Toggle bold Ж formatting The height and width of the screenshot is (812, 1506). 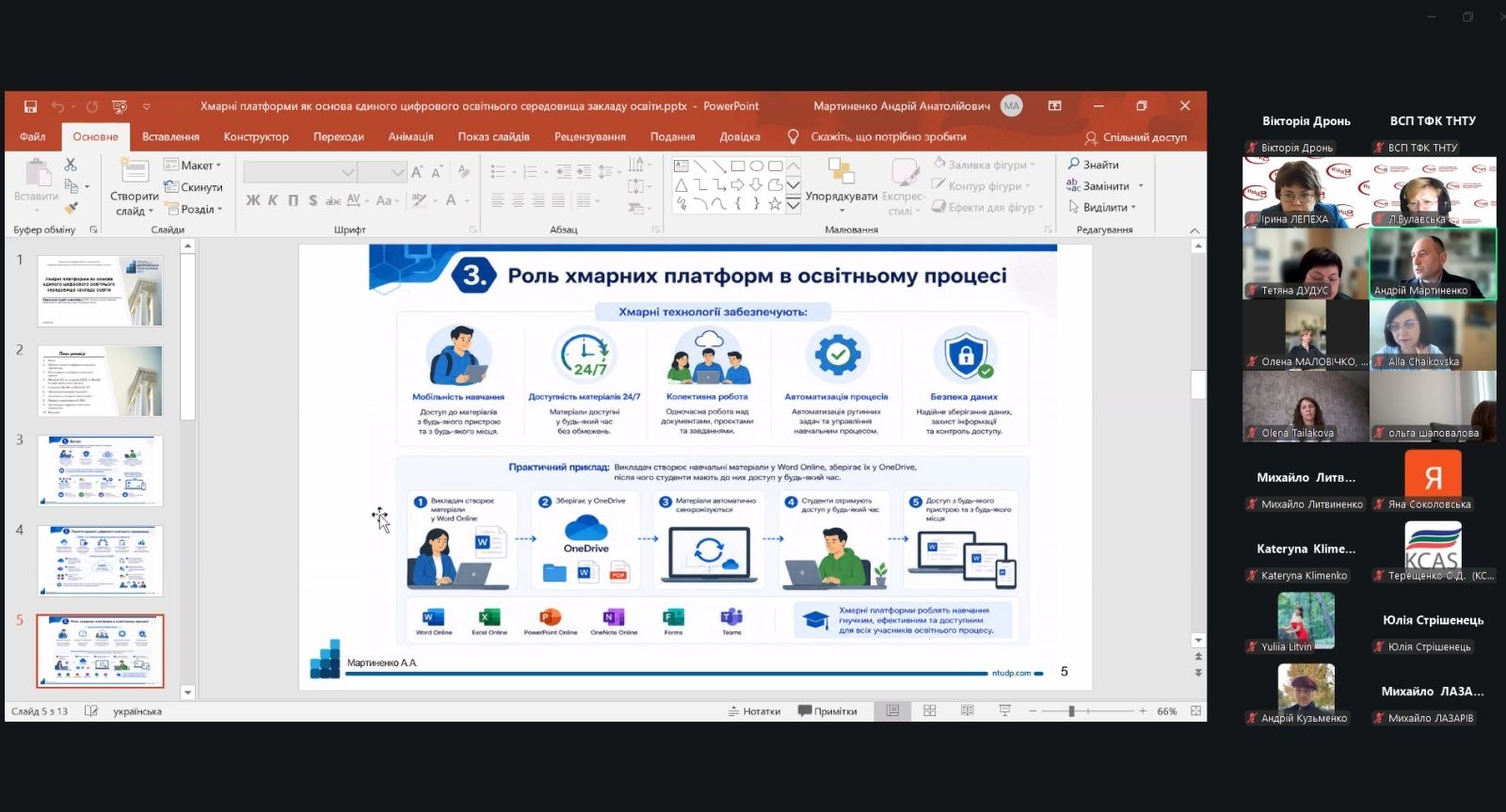click(253, 200)
